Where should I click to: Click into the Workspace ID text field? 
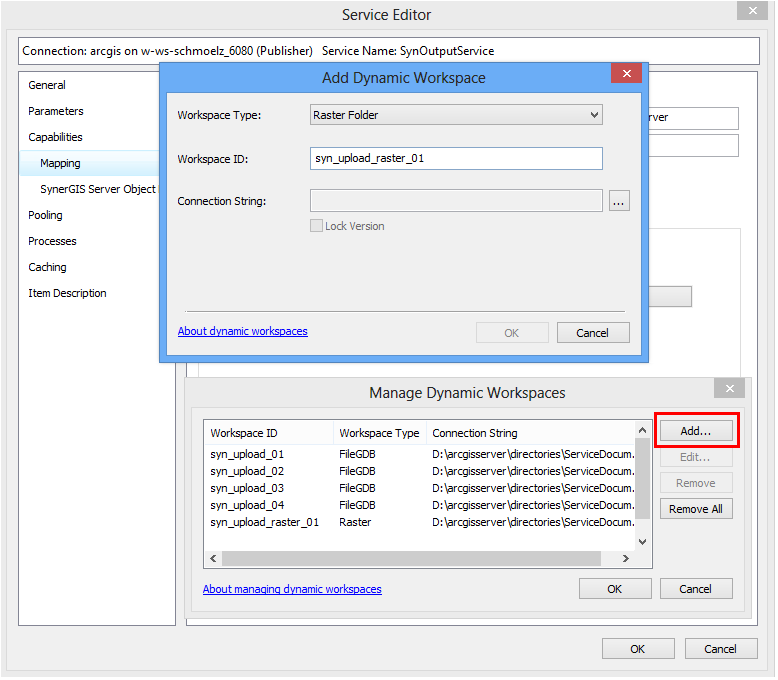click(456, 158)
